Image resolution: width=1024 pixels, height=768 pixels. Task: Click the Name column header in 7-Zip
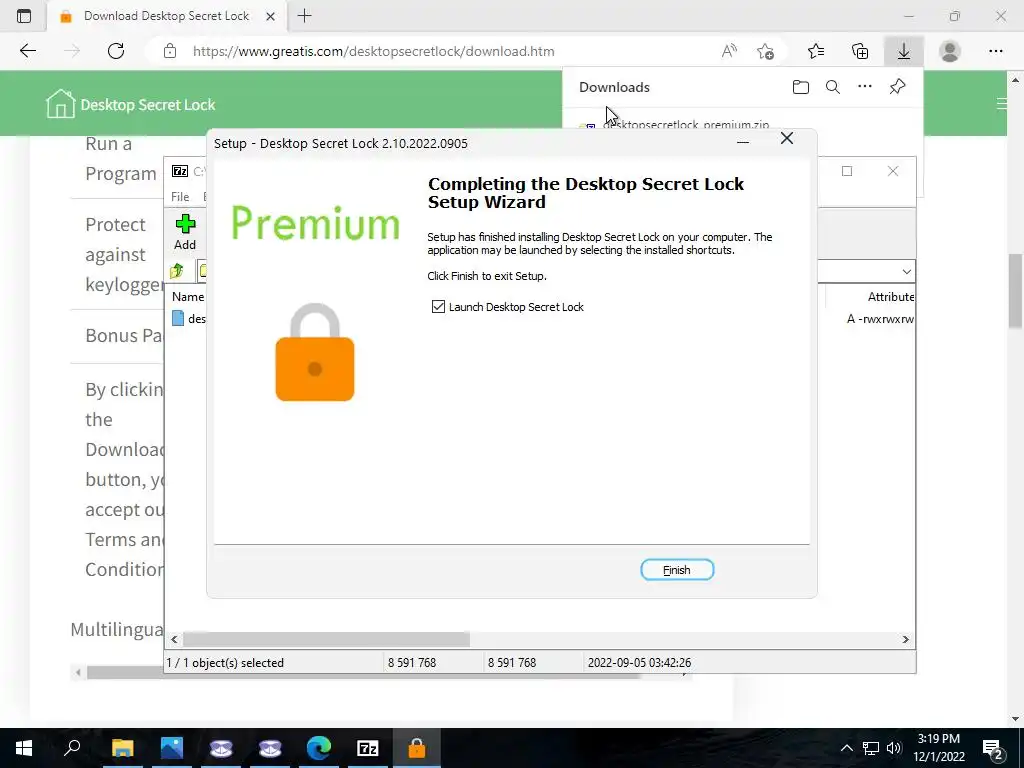188,296
